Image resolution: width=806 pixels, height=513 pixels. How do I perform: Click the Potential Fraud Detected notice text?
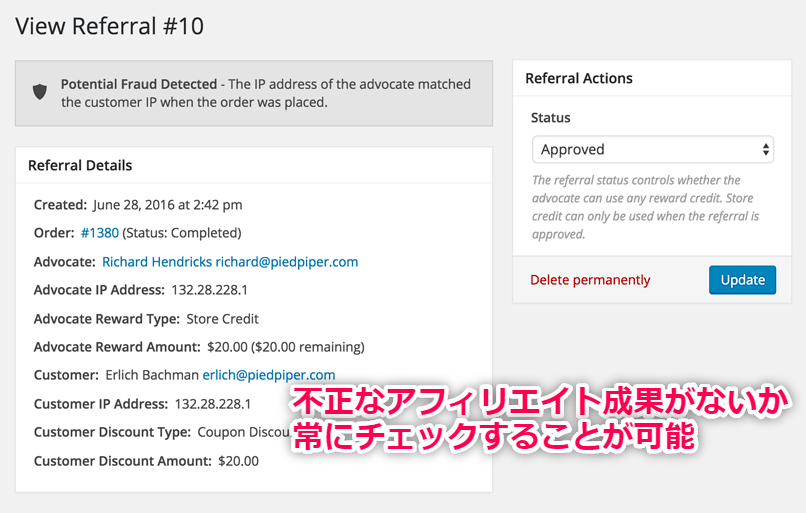pos(266,93)
